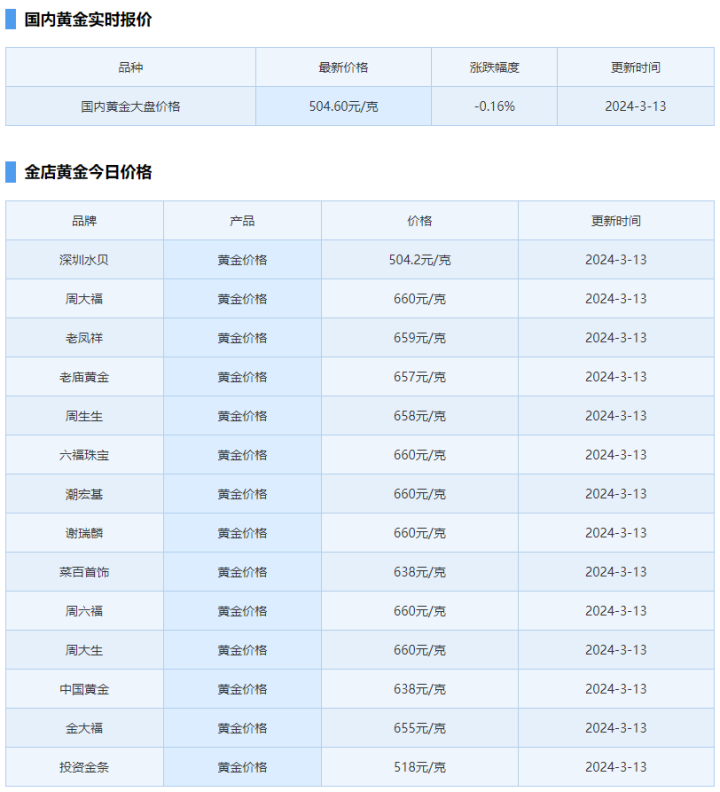Click the 504.2元/克 price
The height and width of the screenshot is (792, 720).
(419, 260)
